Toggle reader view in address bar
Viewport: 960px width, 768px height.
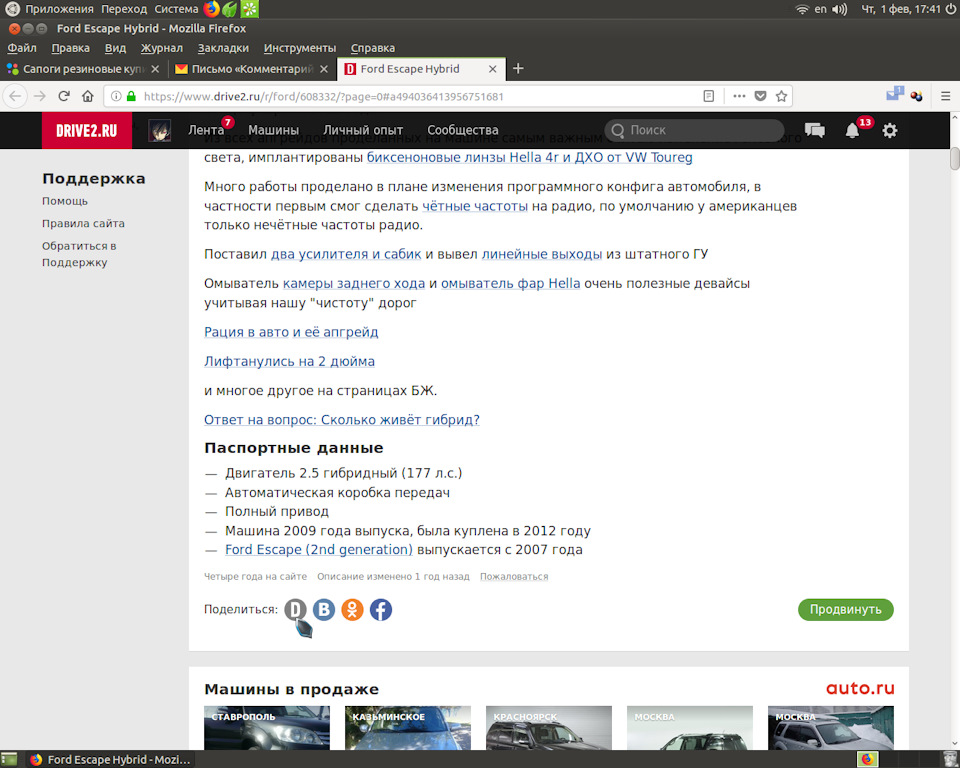click(x=708, y=96)
